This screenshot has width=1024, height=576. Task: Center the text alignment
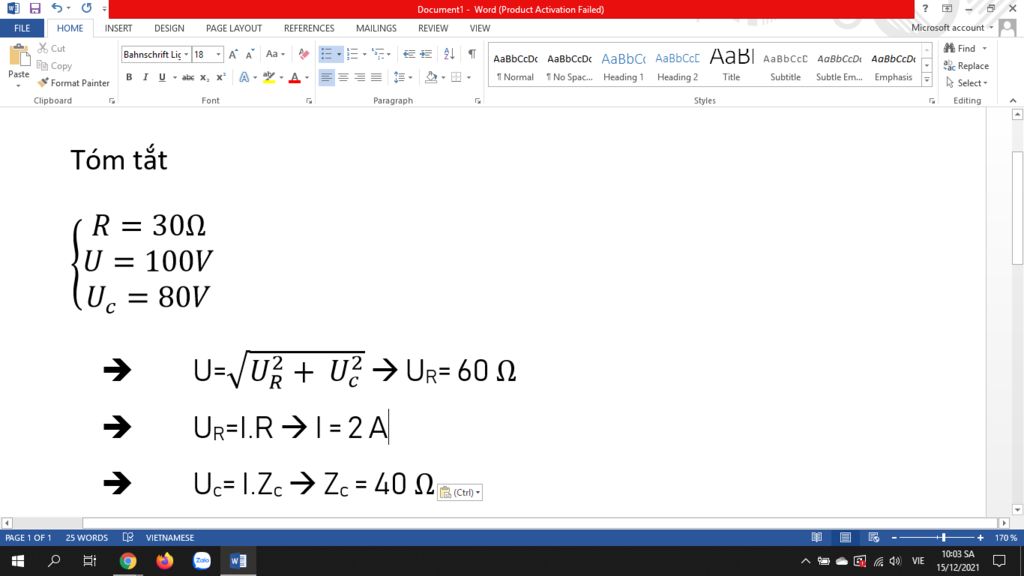pos(343,77)
